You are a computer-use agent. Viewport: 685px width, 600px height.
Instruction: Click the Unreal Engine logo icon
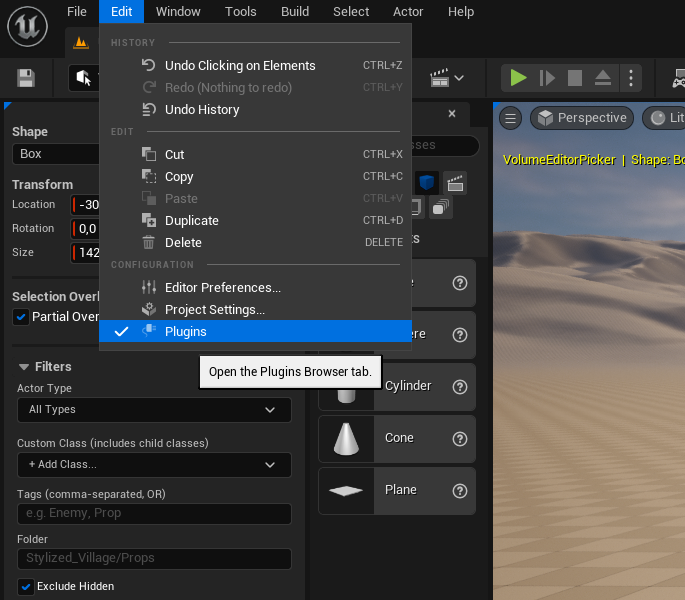pyautogui.click(x=27, y=27)
